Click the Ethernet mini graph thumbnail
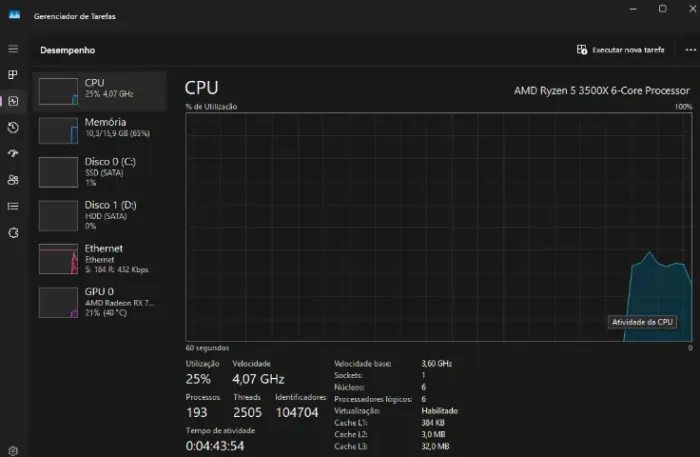The width and height of the screenshot is (700, 457). (x=58, y=259)
